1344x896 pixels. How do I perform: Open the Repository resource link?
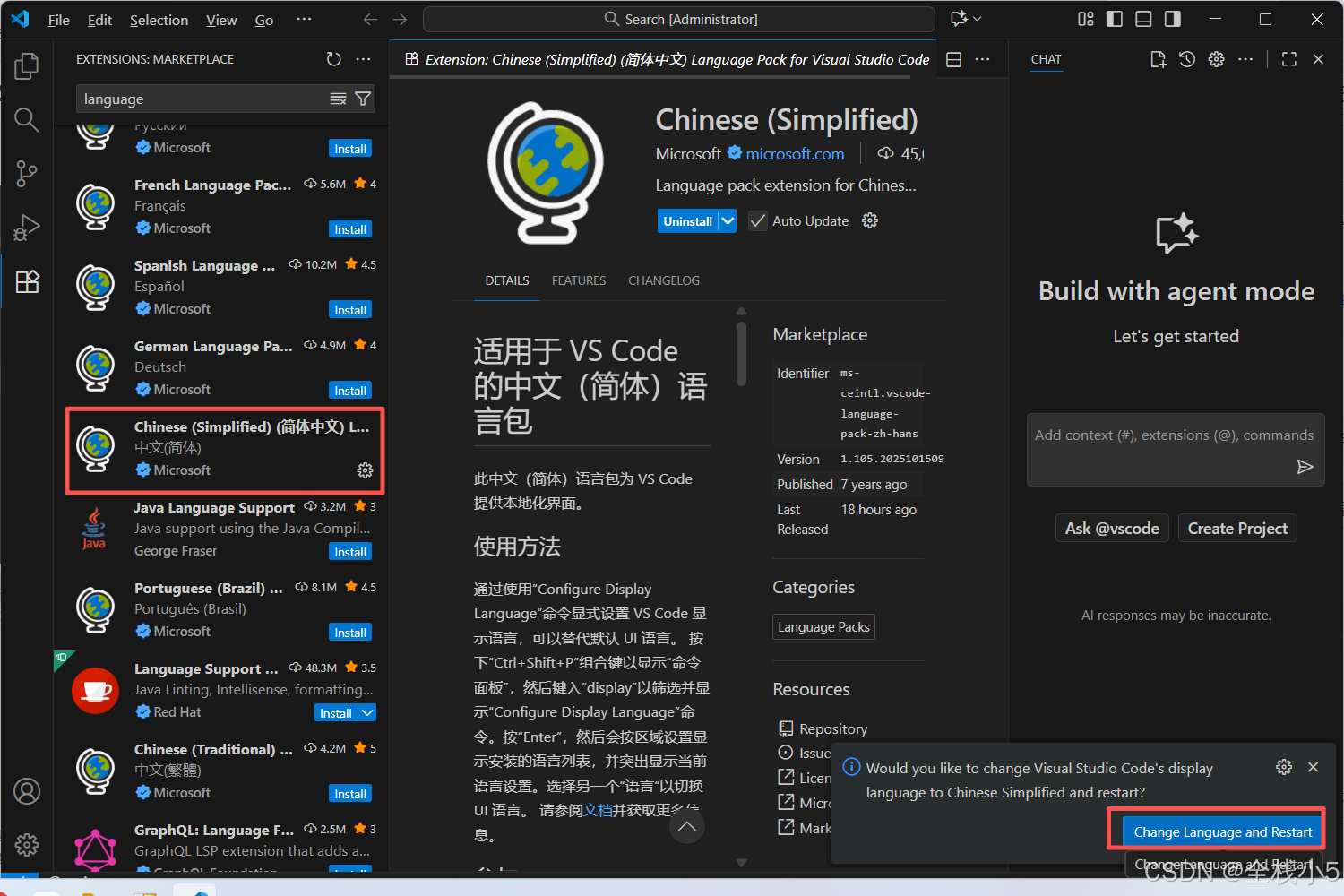(833, 728)
